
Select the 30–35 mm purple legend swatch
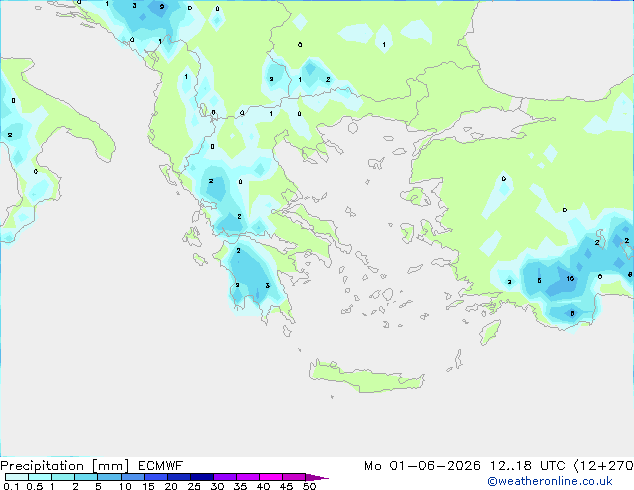click(x=224, y=477)
